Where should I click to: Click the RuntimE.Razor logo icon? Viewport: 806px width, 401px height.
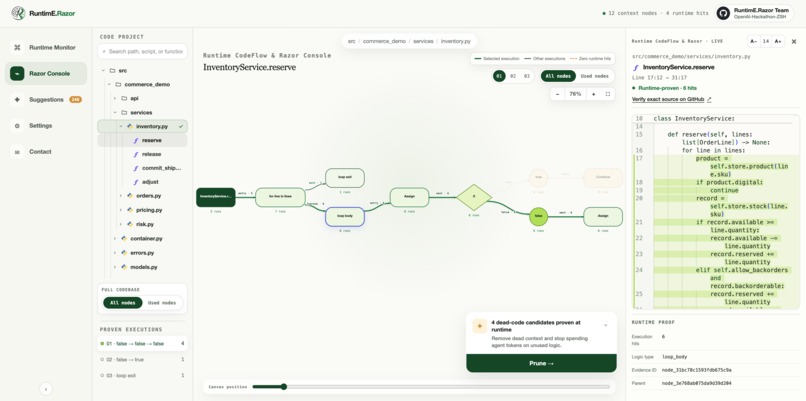(x=18, y=13)
